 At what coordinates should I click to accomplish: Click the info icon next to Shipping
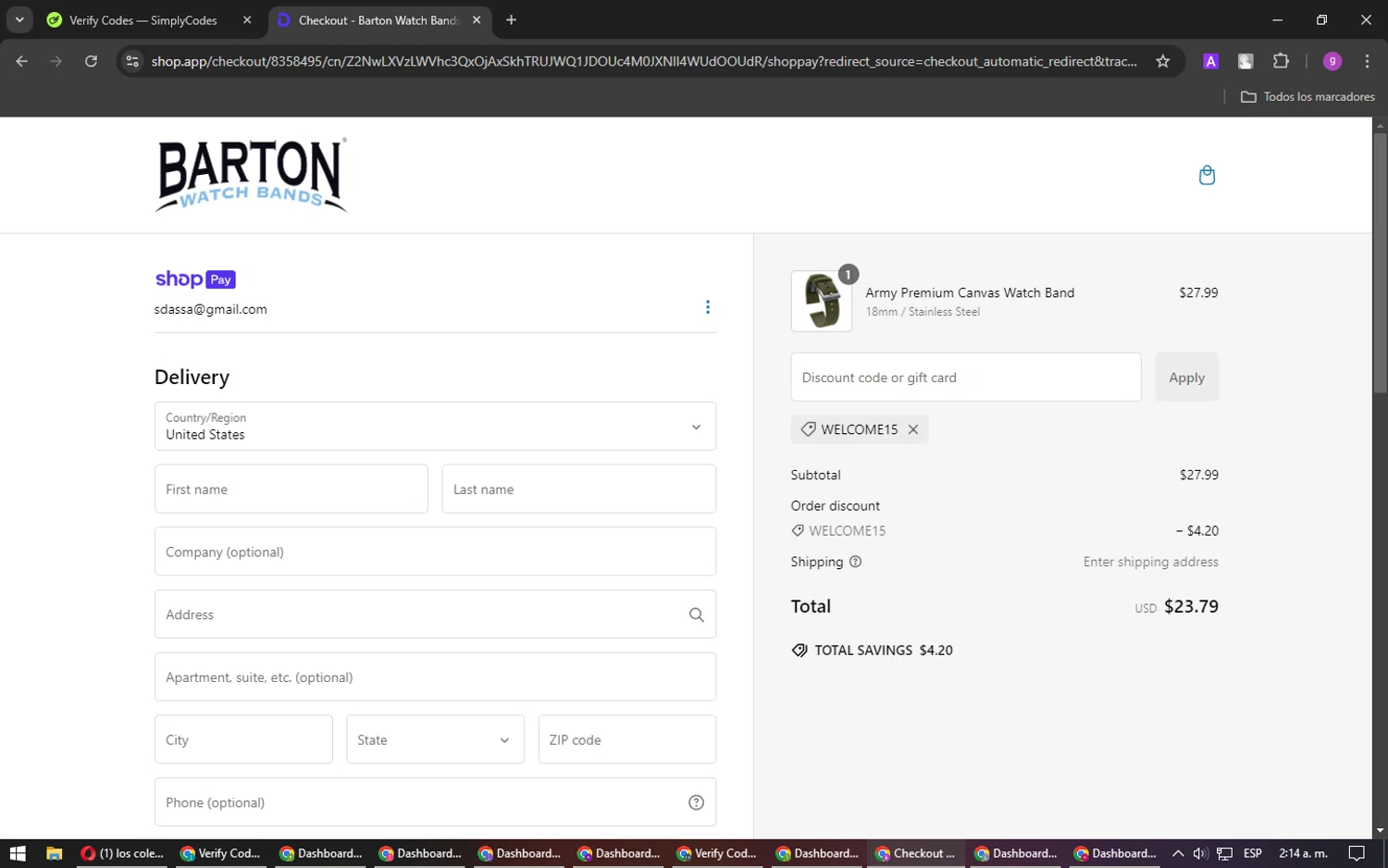855,562
